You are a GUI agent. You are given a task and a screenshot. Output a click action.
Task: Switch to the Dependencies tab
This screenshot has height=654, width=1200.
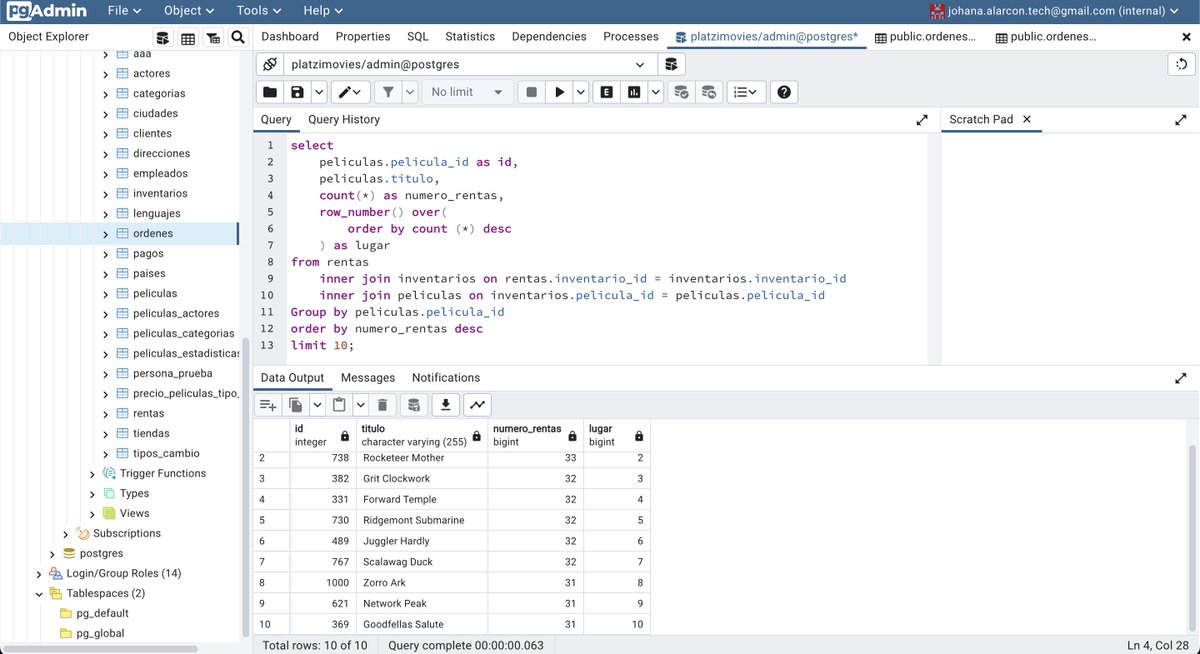tap(549, 37)
